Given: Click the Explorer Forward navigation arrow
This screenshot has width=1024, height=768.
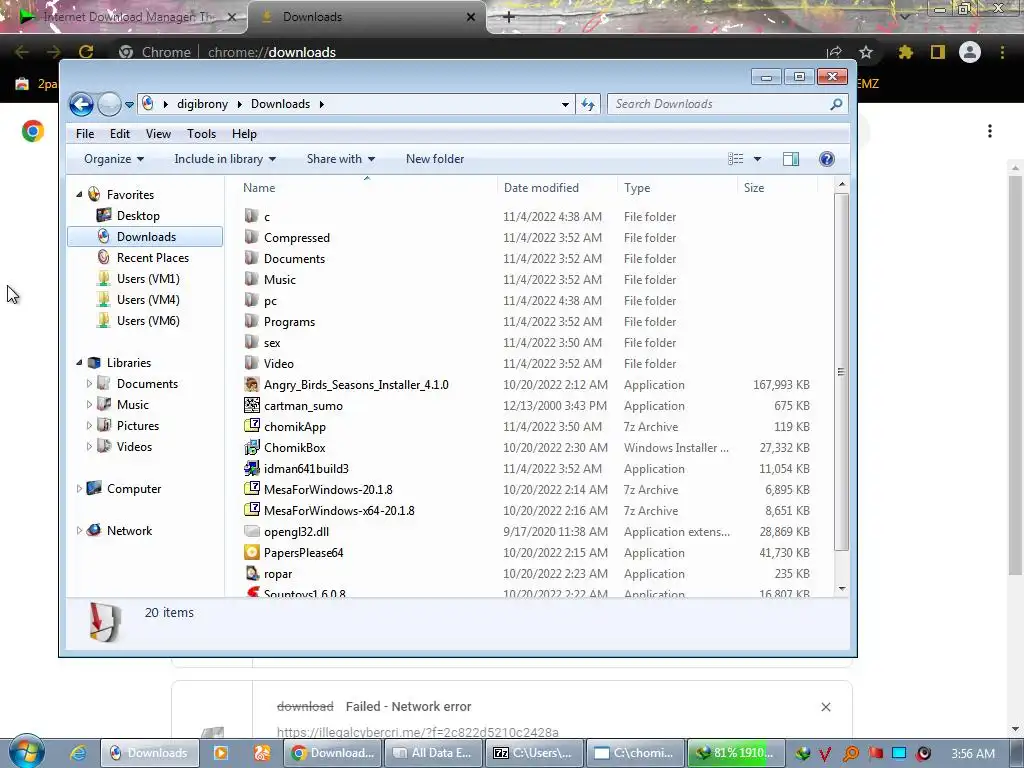Looking at the screenshot, I should (109, 104).
